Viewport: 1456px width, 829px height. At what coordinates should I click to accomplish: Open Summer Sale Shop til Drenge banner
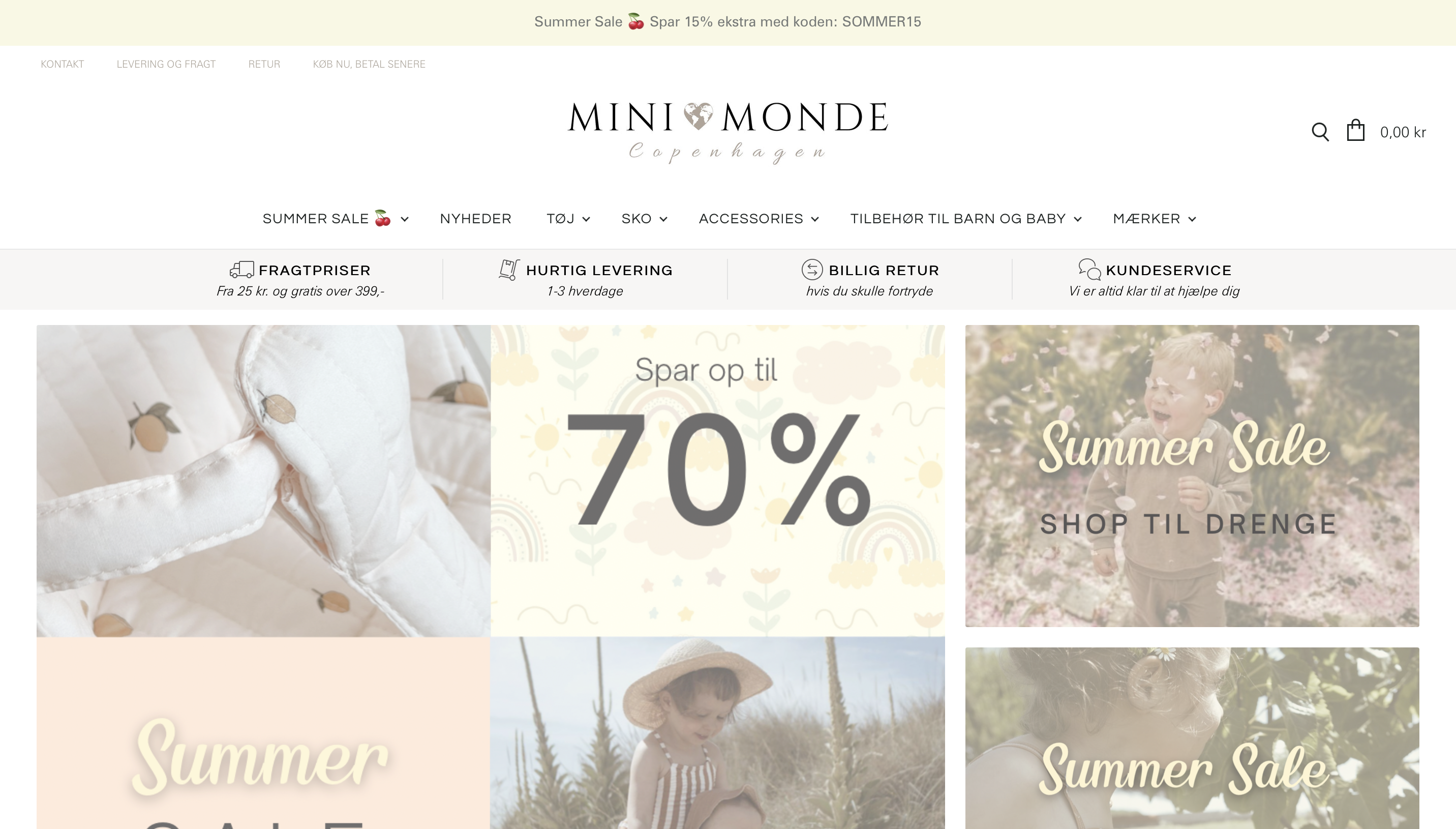coord(1192,476)
